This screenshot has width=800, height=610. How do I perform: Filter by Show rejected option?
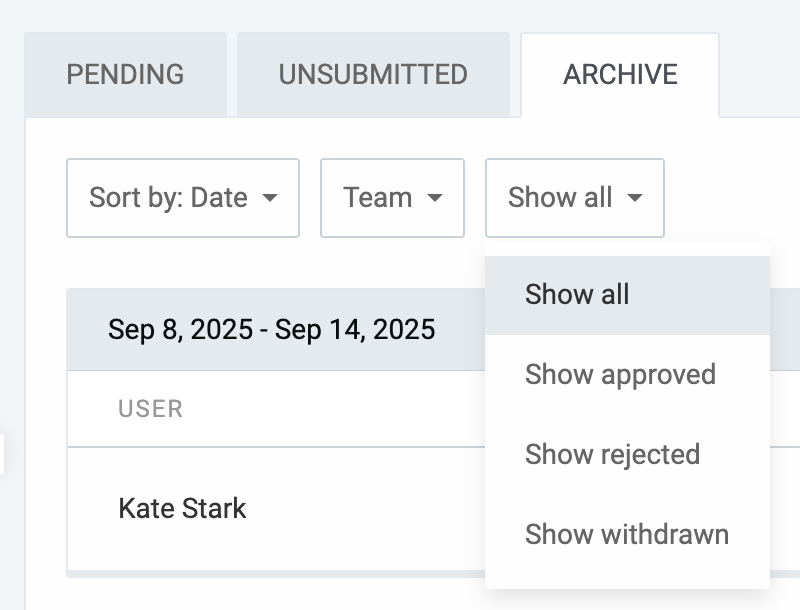(612, 454)
